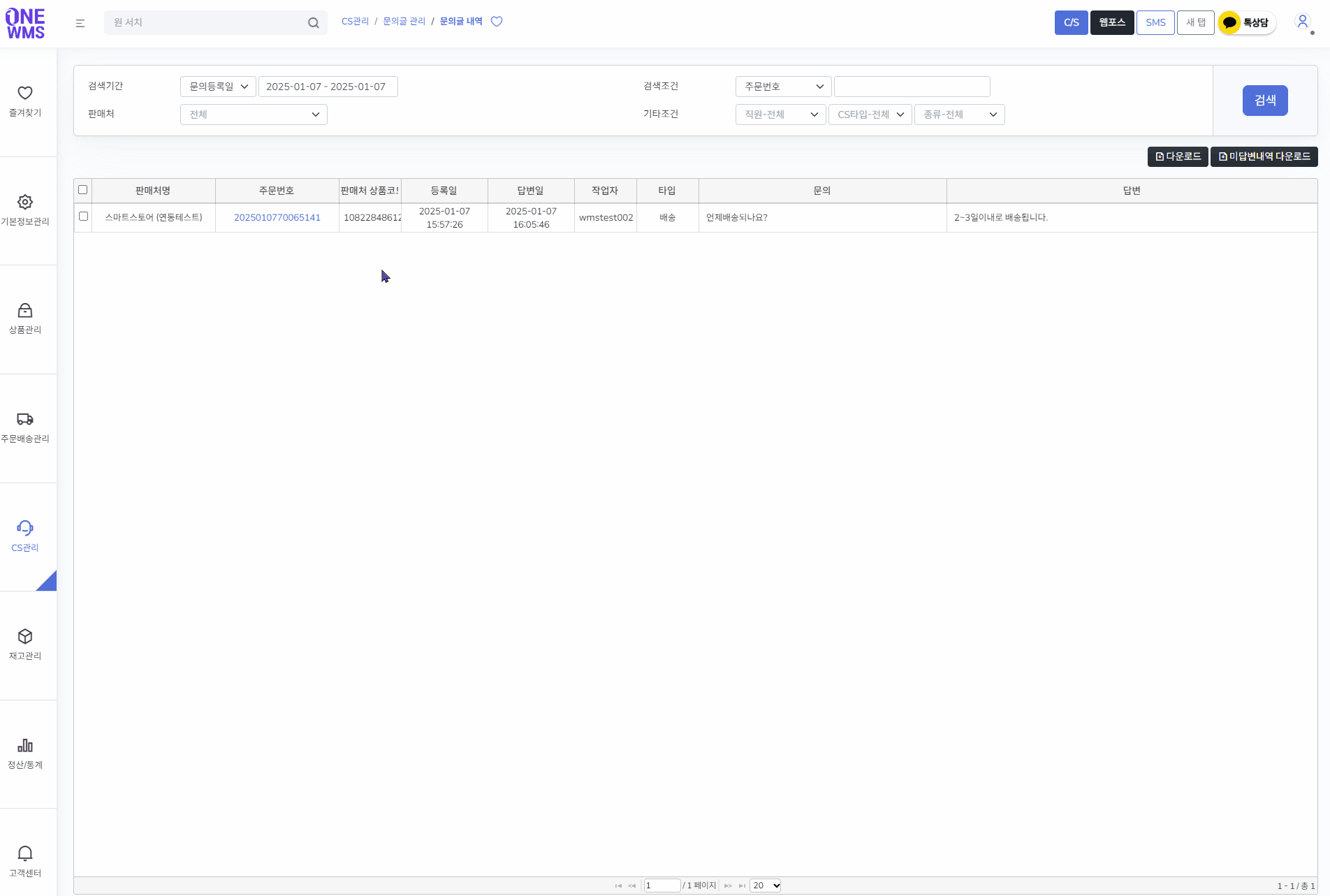Image resolution: width=1330 pixels, height=896 pixels.
Task: Toggle the hamburger sidebar menu icon
Action: tap(80, 23)
